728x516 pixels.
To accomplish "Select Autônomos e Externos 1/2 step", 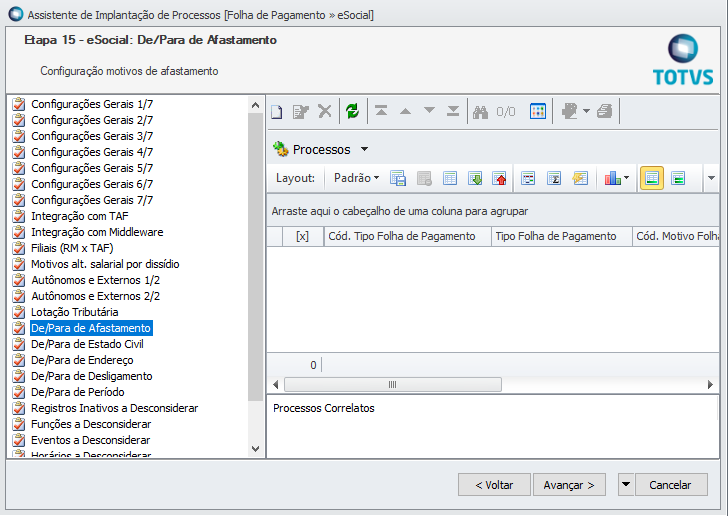I will [95, 280].
